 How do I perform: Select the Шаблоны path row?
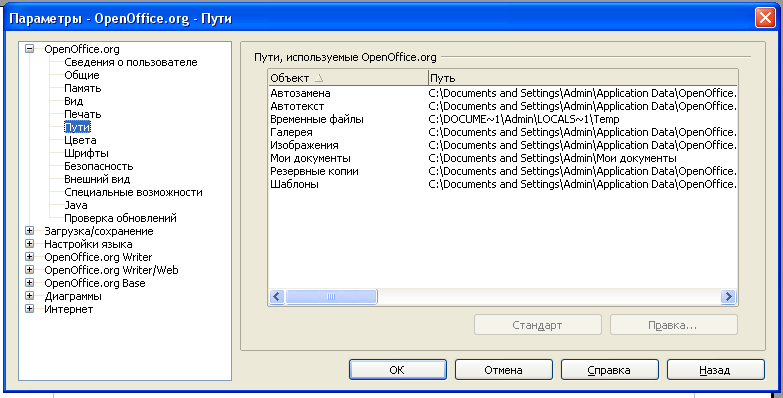point(502,184)
